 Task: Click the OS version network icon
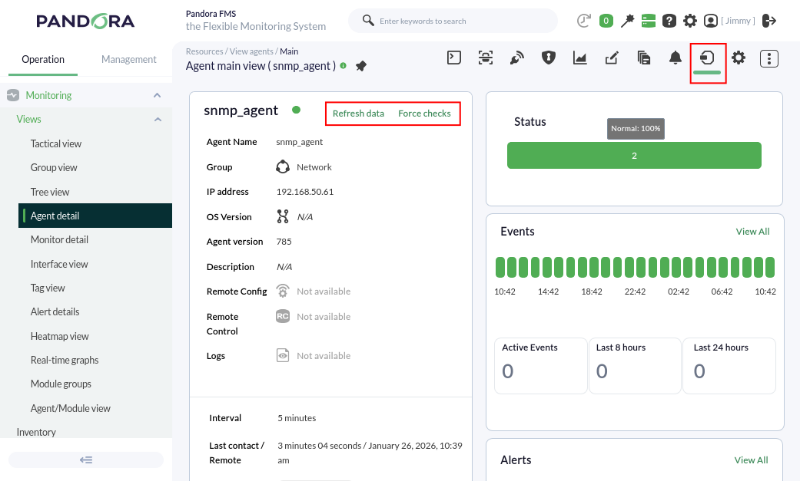tap(282, 216)
